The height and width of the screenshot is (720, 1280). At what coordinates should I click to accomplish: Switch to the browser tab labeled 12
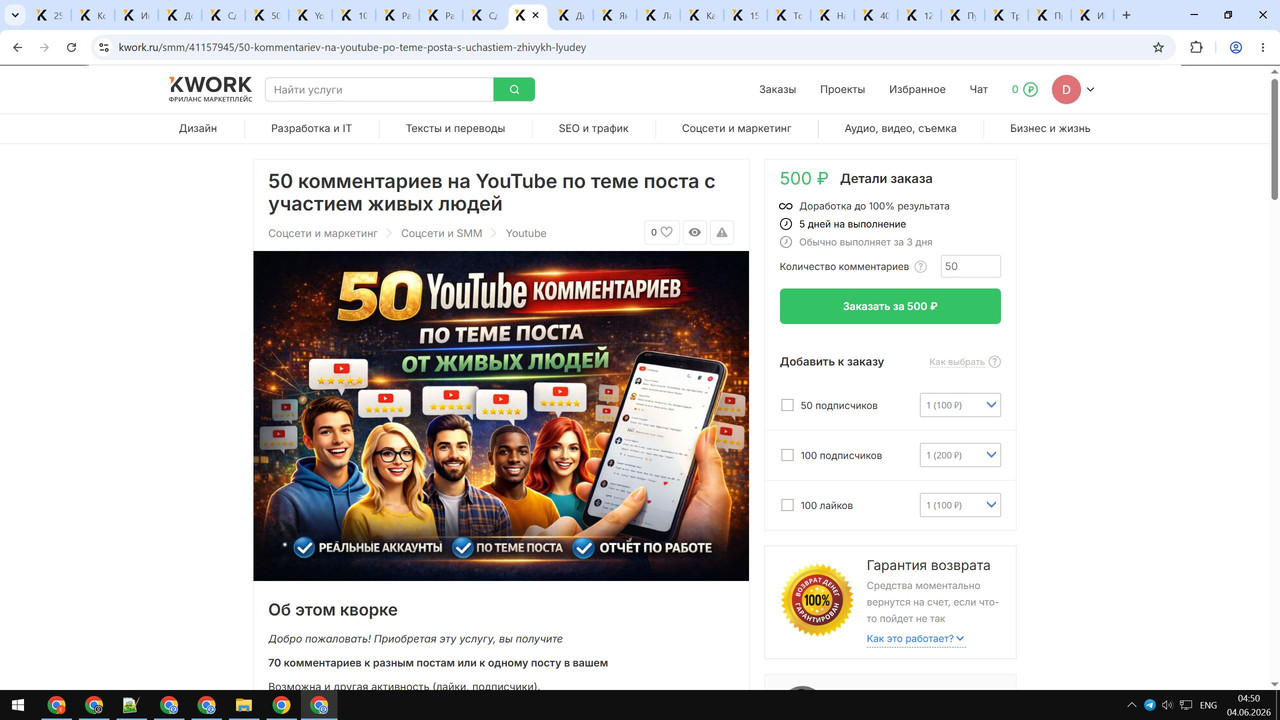coord(918,15)
